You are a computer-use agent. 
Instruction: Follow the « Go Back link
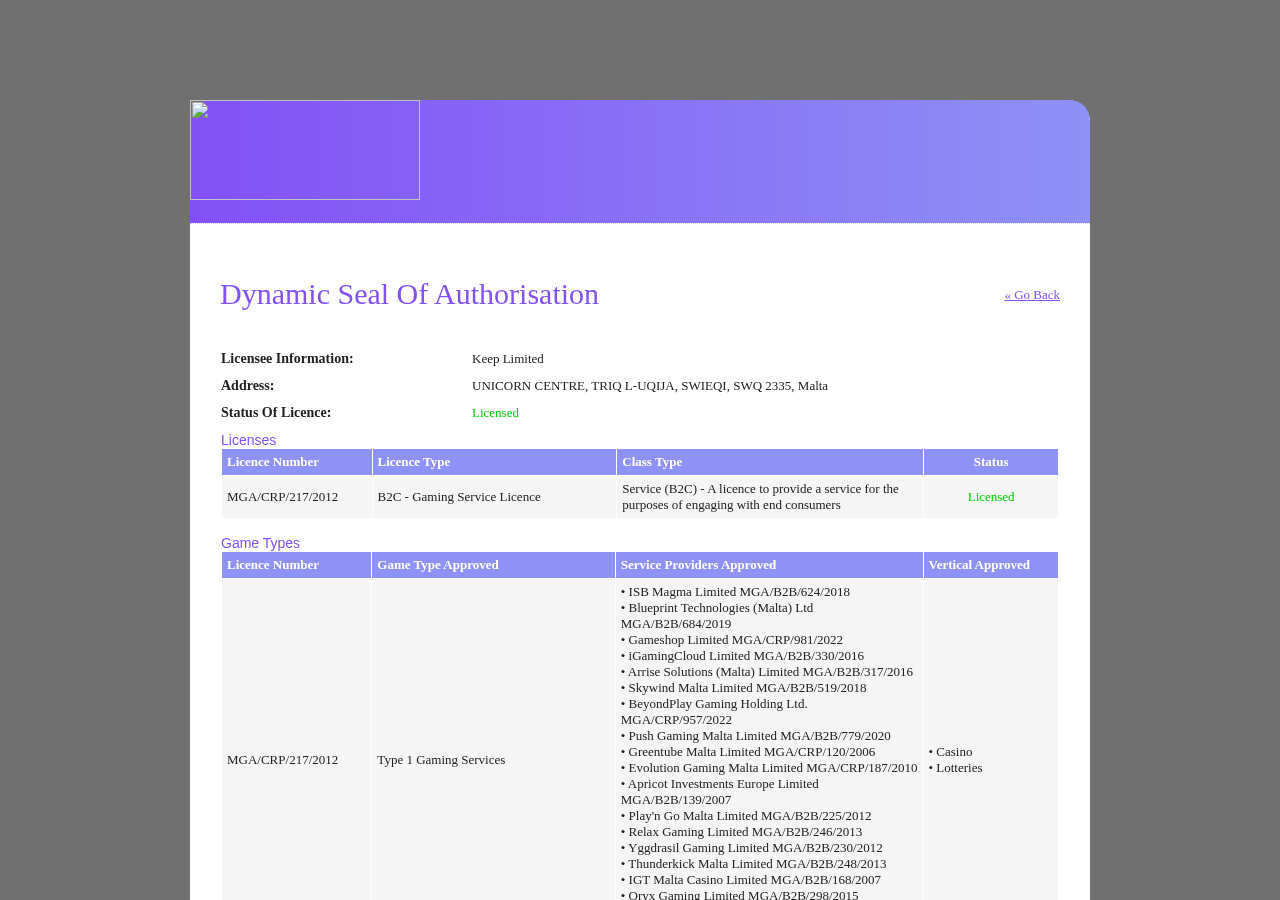tap(1032, 295)
